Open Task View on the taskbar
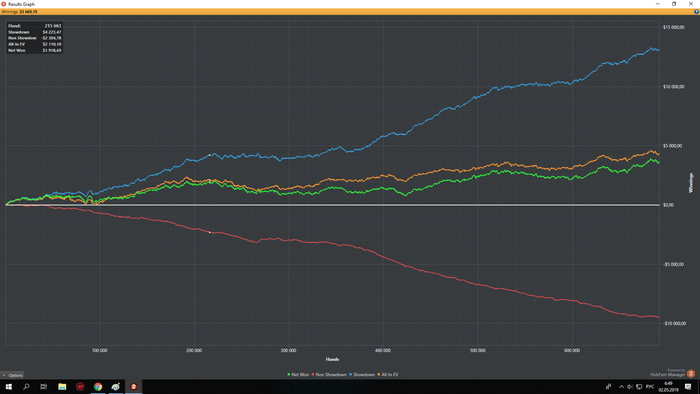700x394 pixels. (x=44, y=386)
